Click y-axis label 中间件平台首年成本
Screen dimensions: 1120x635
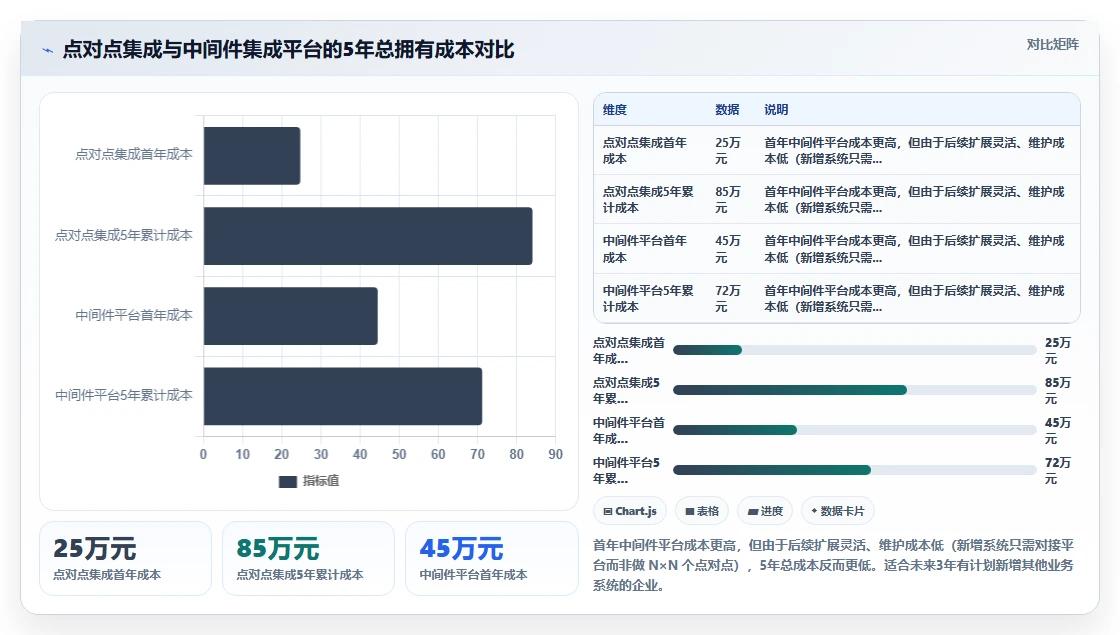coord(134,315)
